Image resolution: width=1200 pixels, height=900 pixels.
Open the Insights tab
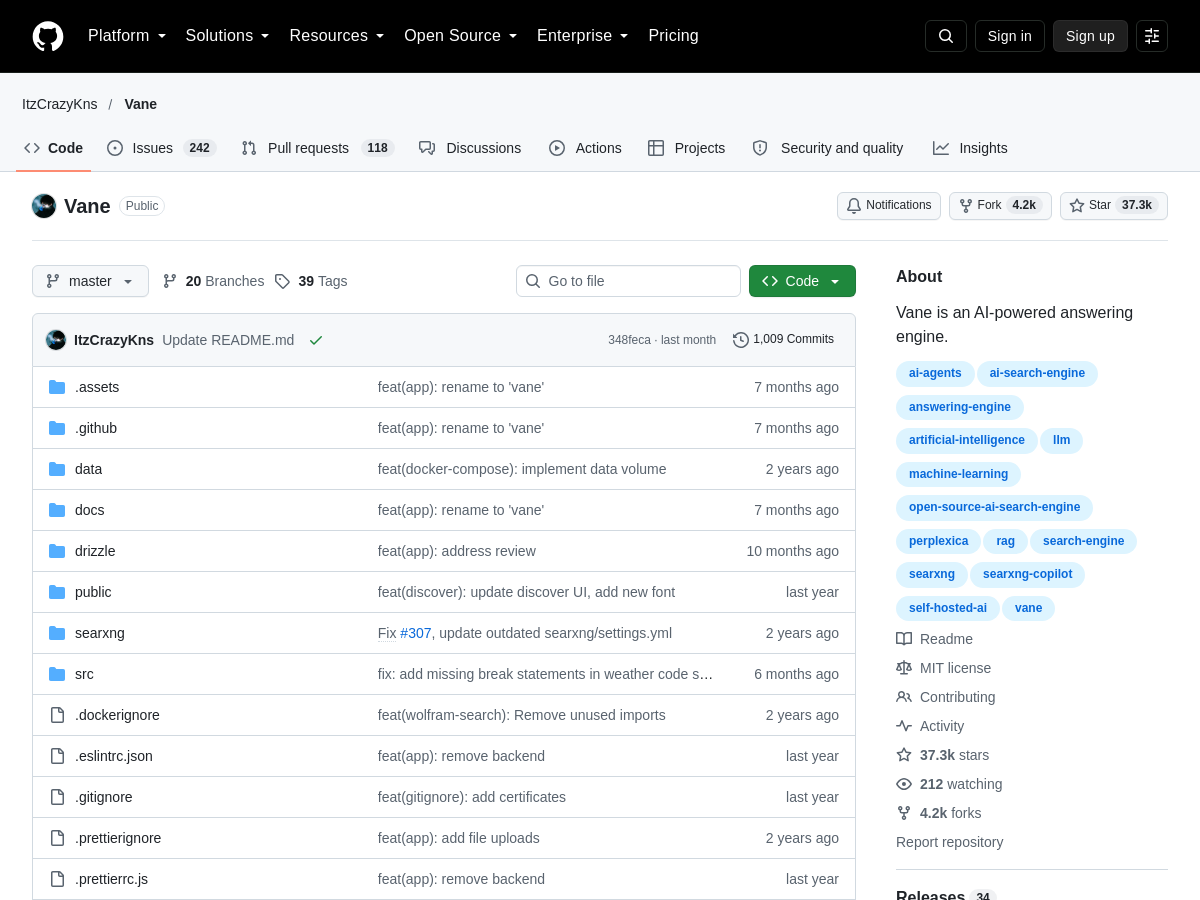click(x=970, y=148)
